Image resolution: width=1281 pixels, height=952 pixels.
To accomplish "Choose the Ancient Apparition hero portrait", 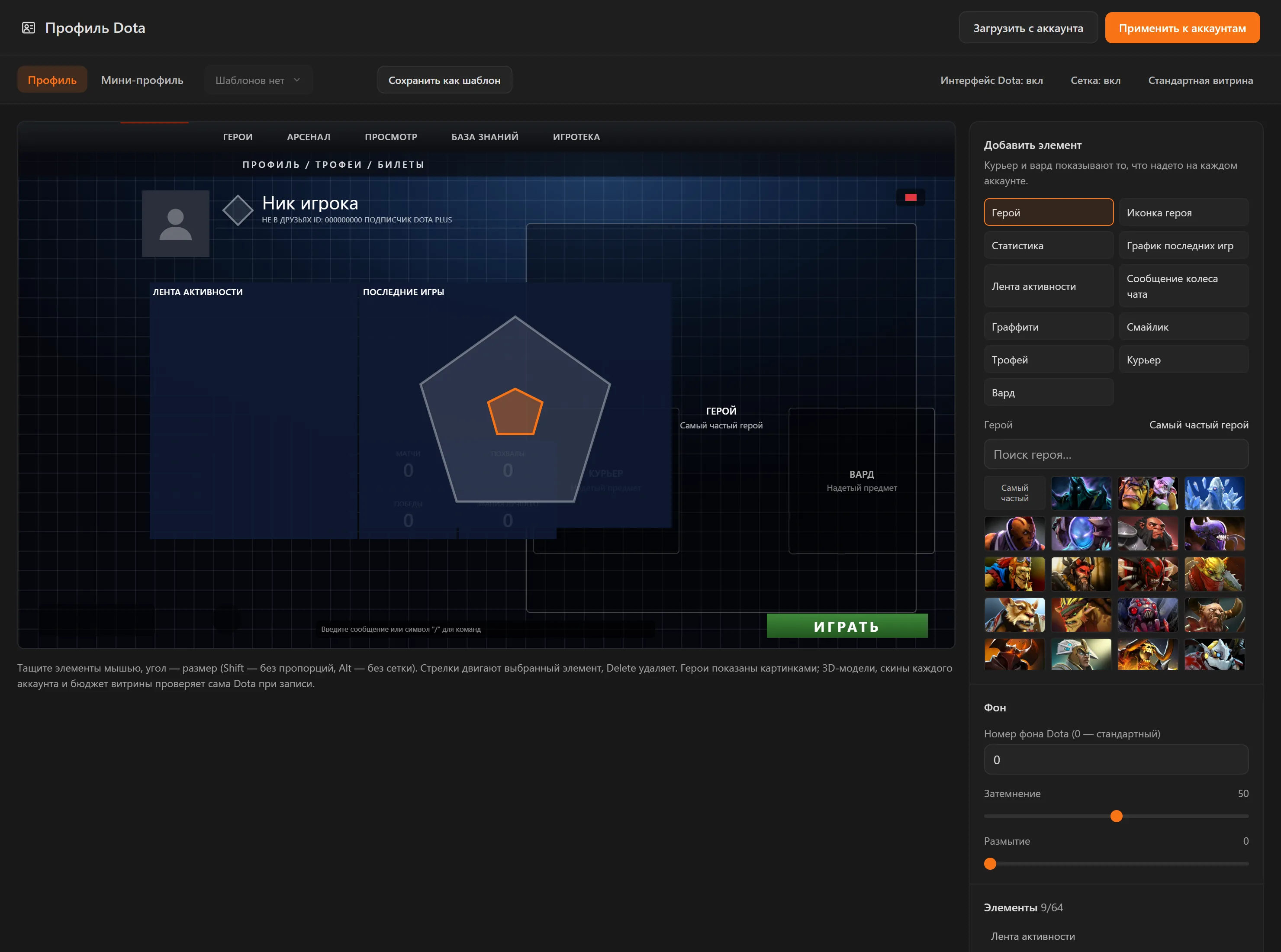I will coord(1215,493).
